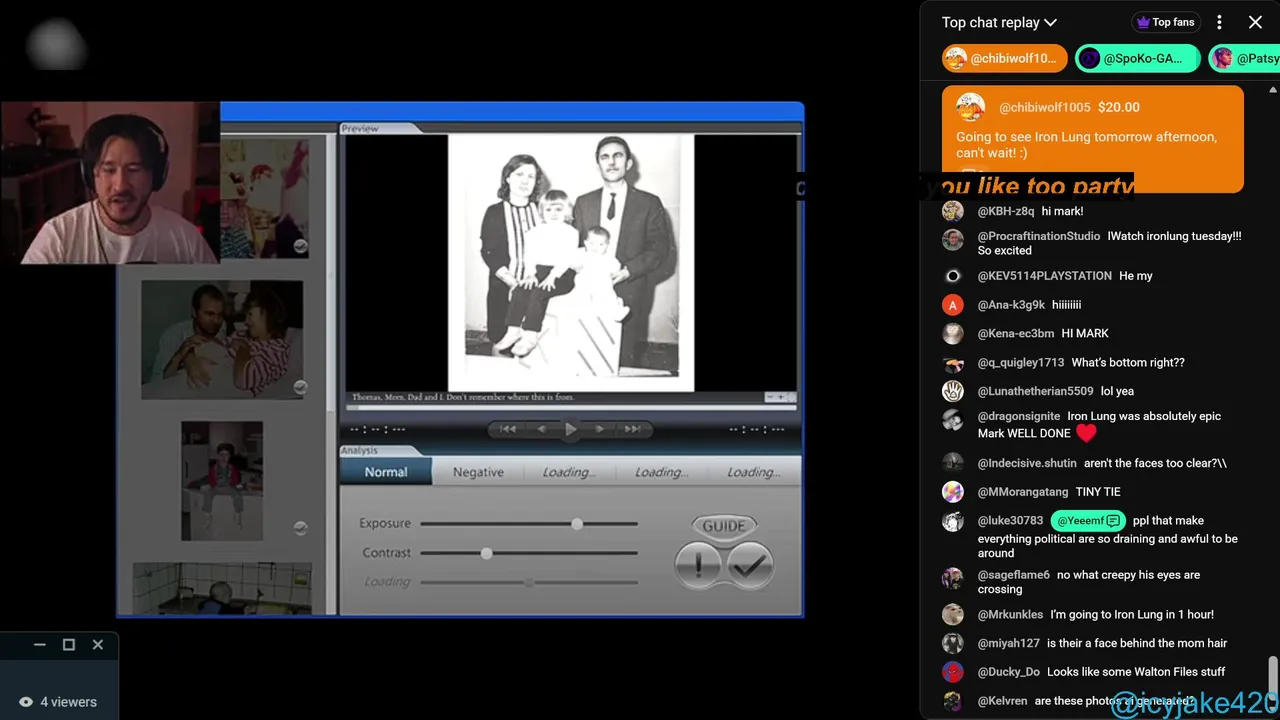1280x720 pixels.
Task: Click the chat scroll-up arrow
Action: tap(1273, 90)
